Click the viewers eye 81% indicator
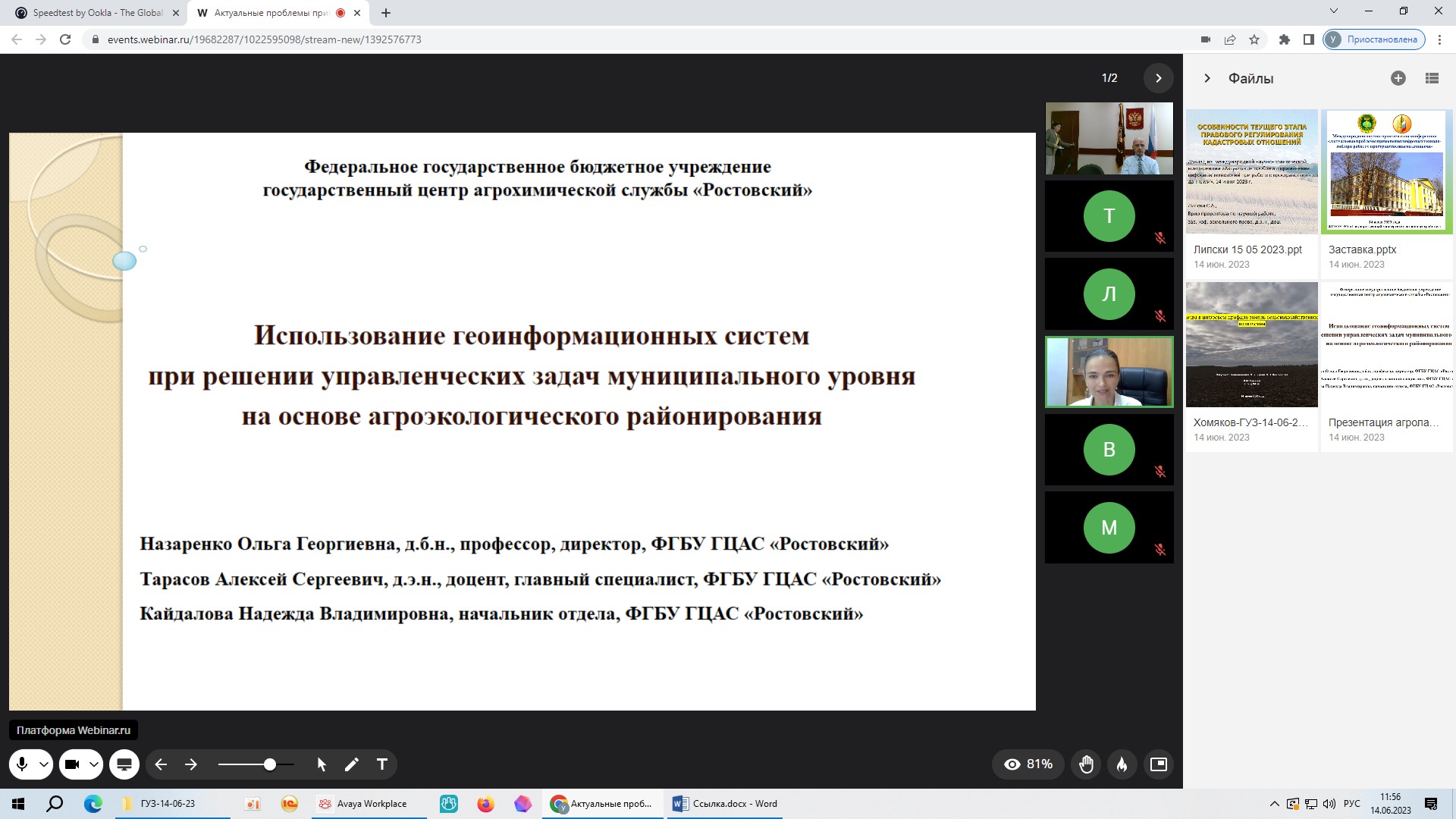1456x819 pixels. tap(1028, 764)
